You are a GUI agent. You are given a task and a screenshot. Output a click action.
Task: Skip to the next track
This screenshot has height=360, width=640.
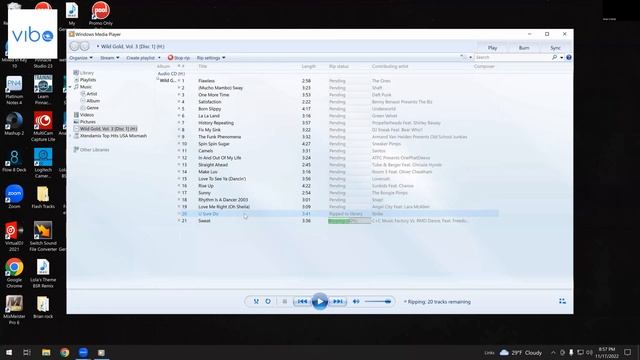tap(338, 302)
